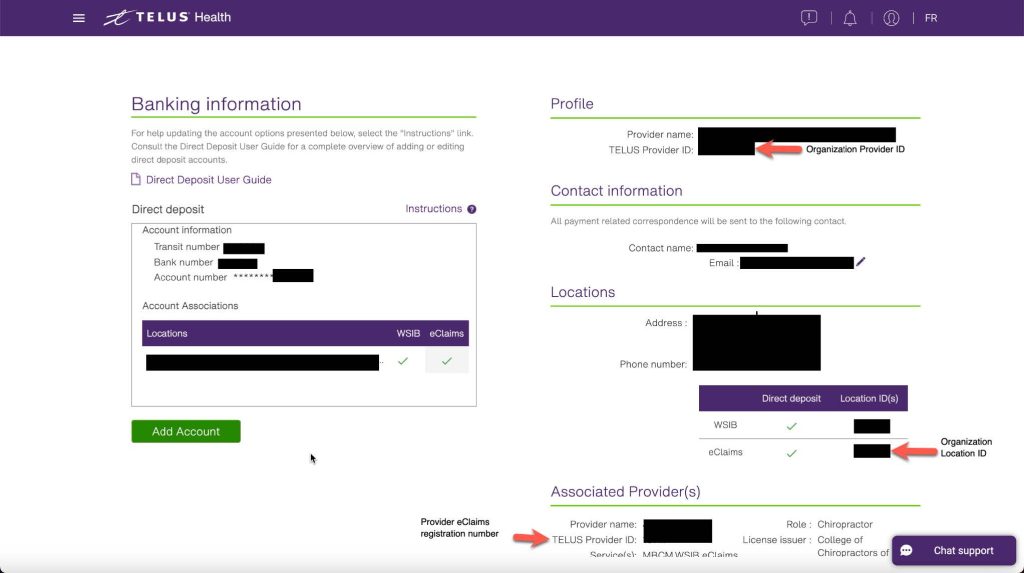This screenshot has height=573, width=1024.
Task: Click the Bank number label
Action: pos(184,262)
